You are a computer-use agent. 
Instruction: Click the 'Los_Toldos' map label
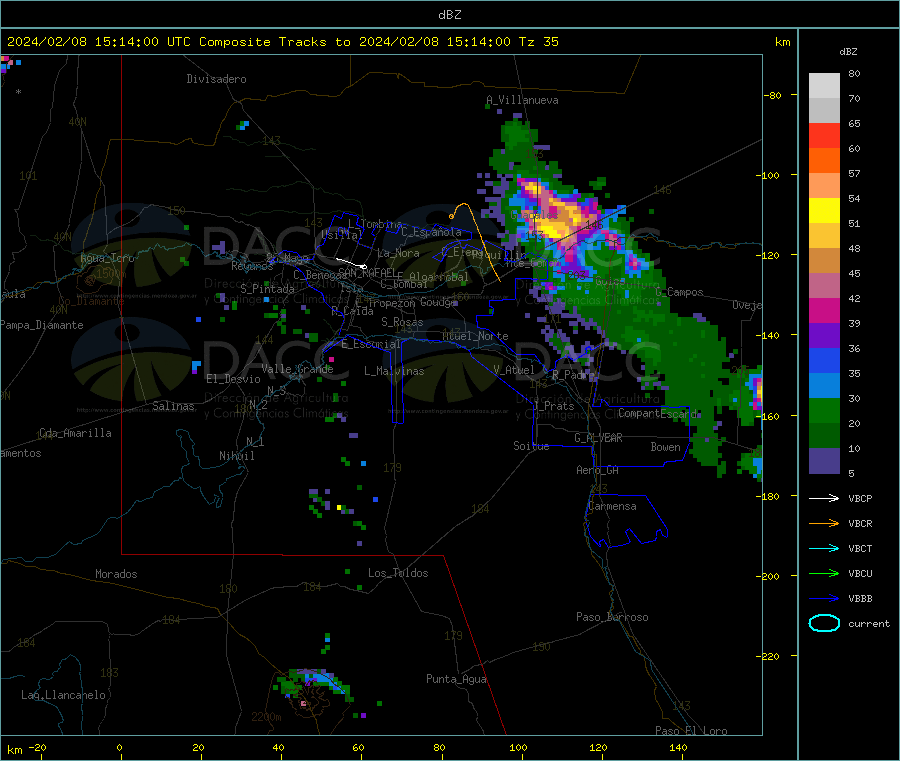(x=398, y=573)
